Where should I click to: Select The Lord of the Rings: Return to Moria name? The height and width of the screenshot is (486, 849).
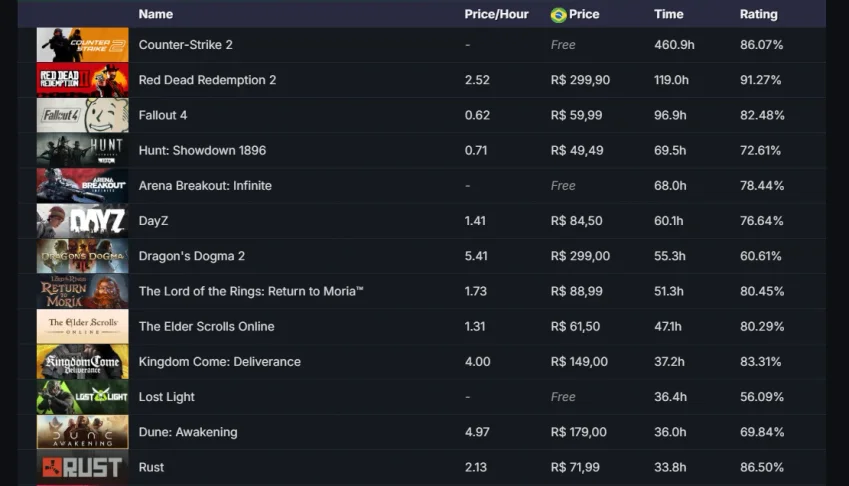pyautogui.click(x=251, y=291)
